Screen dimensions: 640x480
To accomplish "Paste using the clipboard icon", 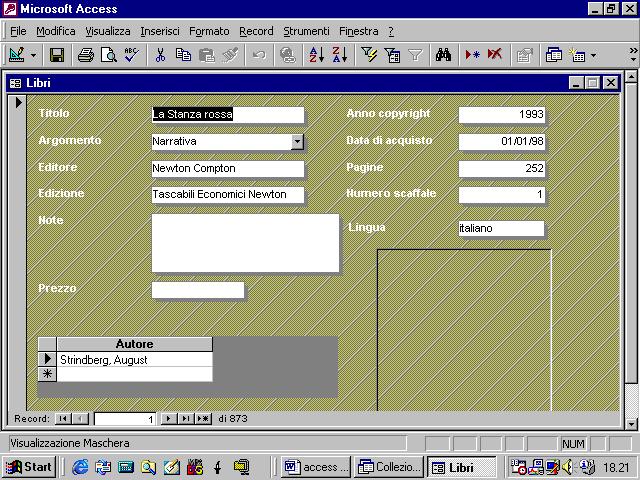I will coord(207,55).
